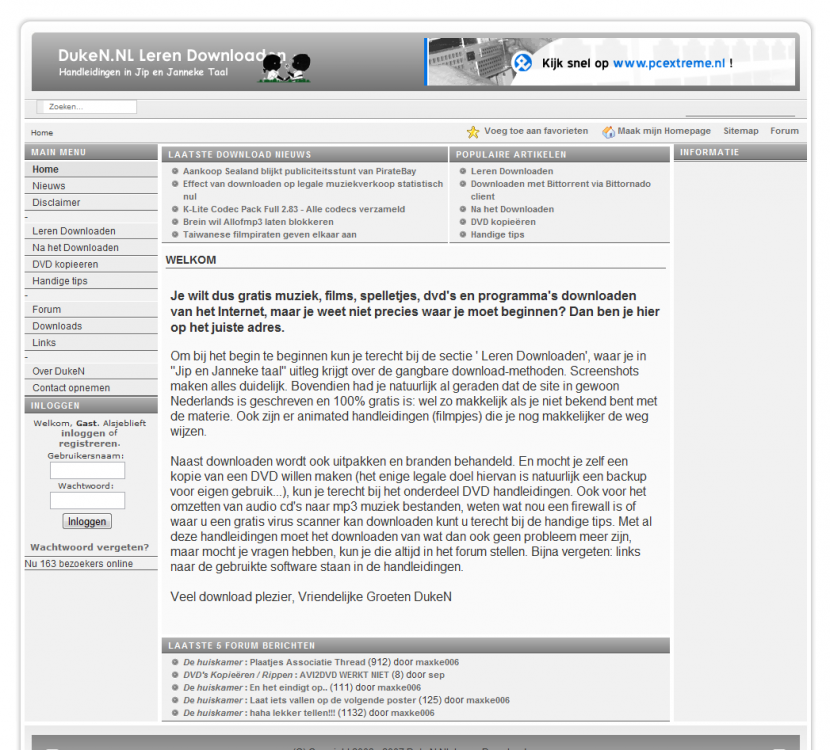Open DVD kopieeren in the sidebar menu

click(x=65, y=264)
